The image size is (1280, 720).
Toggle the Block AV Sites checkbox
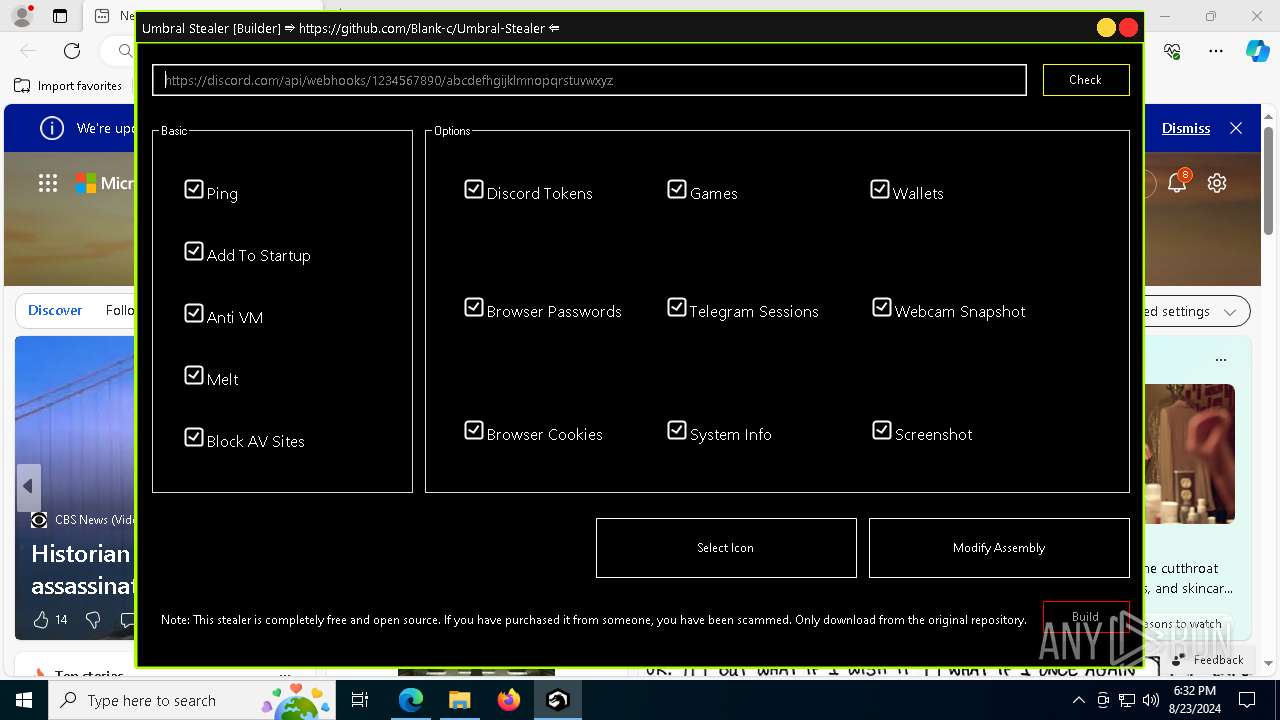tap(194, 437)
